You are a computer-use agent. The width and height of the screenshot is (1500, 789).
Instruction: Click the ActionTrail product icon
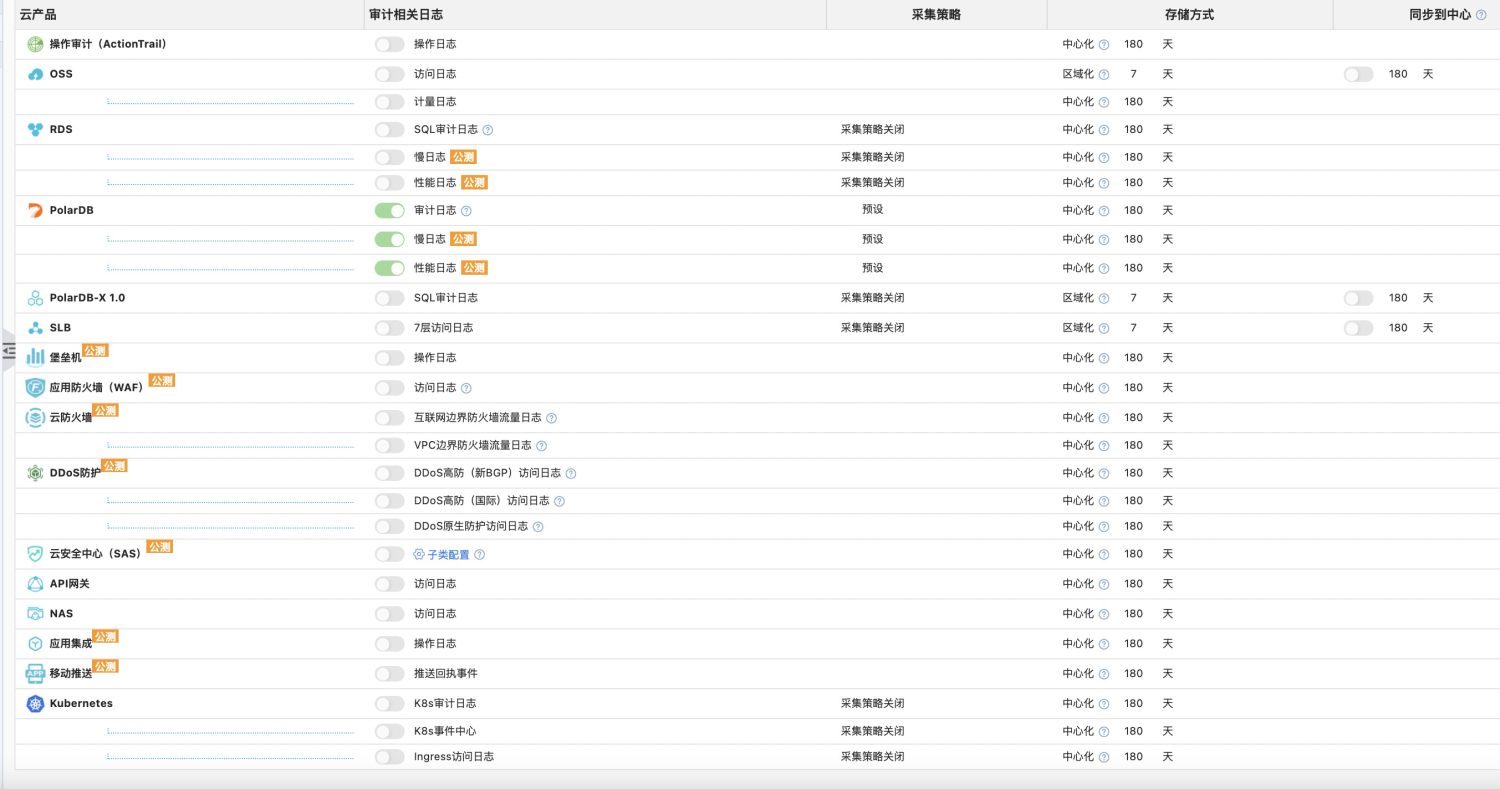coord(36,44)
